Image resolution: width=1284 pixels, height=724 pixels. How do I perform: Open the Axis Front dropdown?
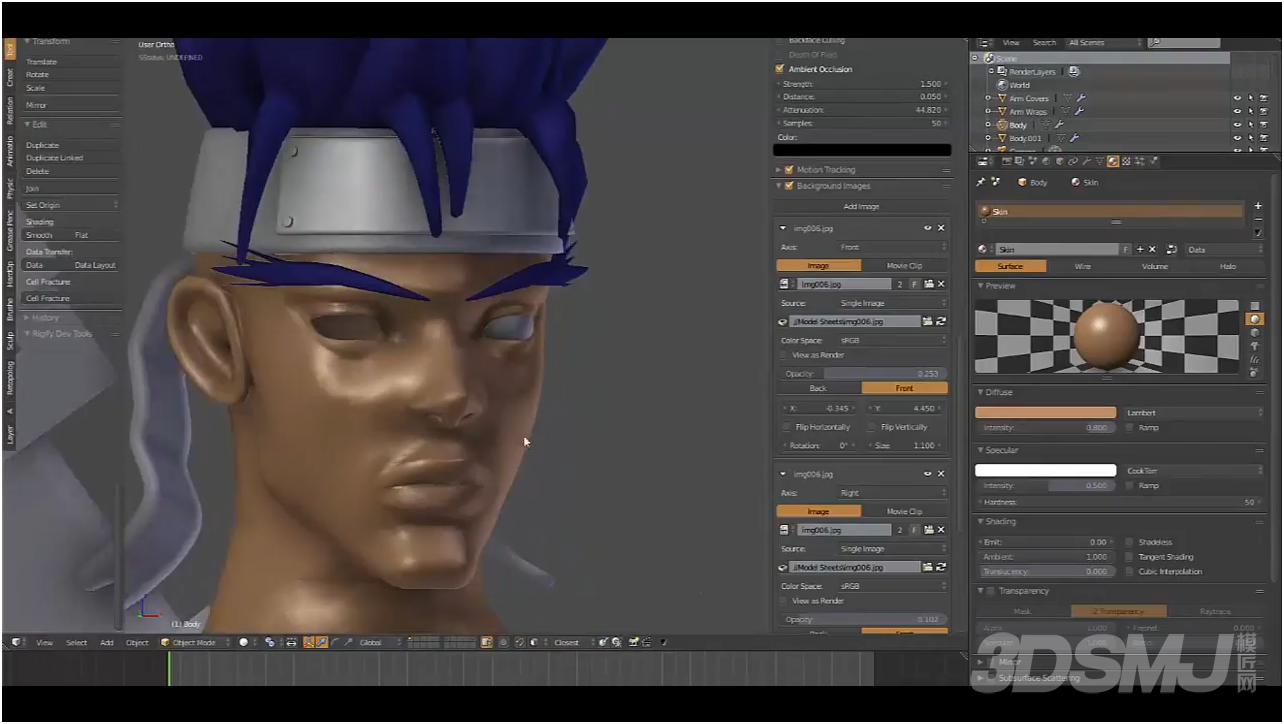click(x=892, y=247)
